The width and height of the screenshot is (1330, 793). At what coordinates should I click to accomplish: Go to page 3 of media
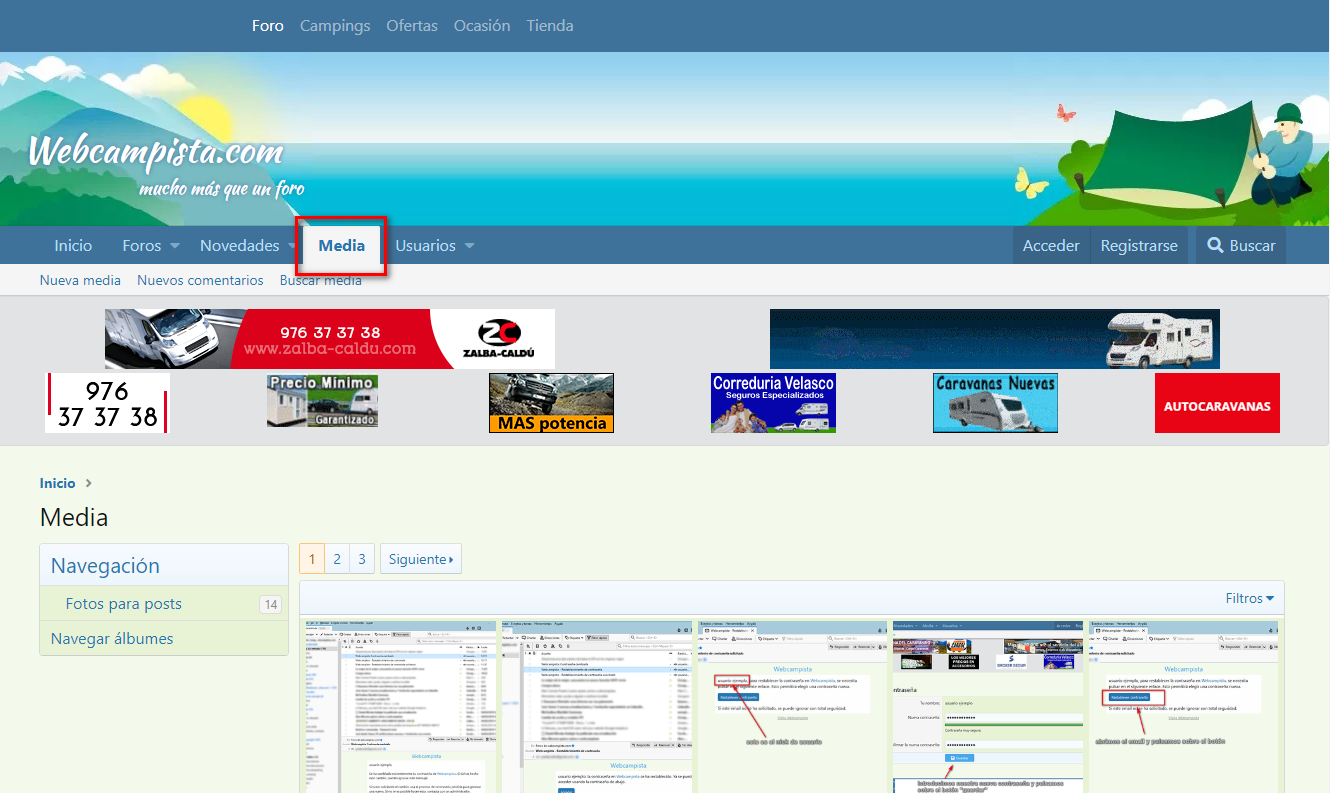pos(362,559)
